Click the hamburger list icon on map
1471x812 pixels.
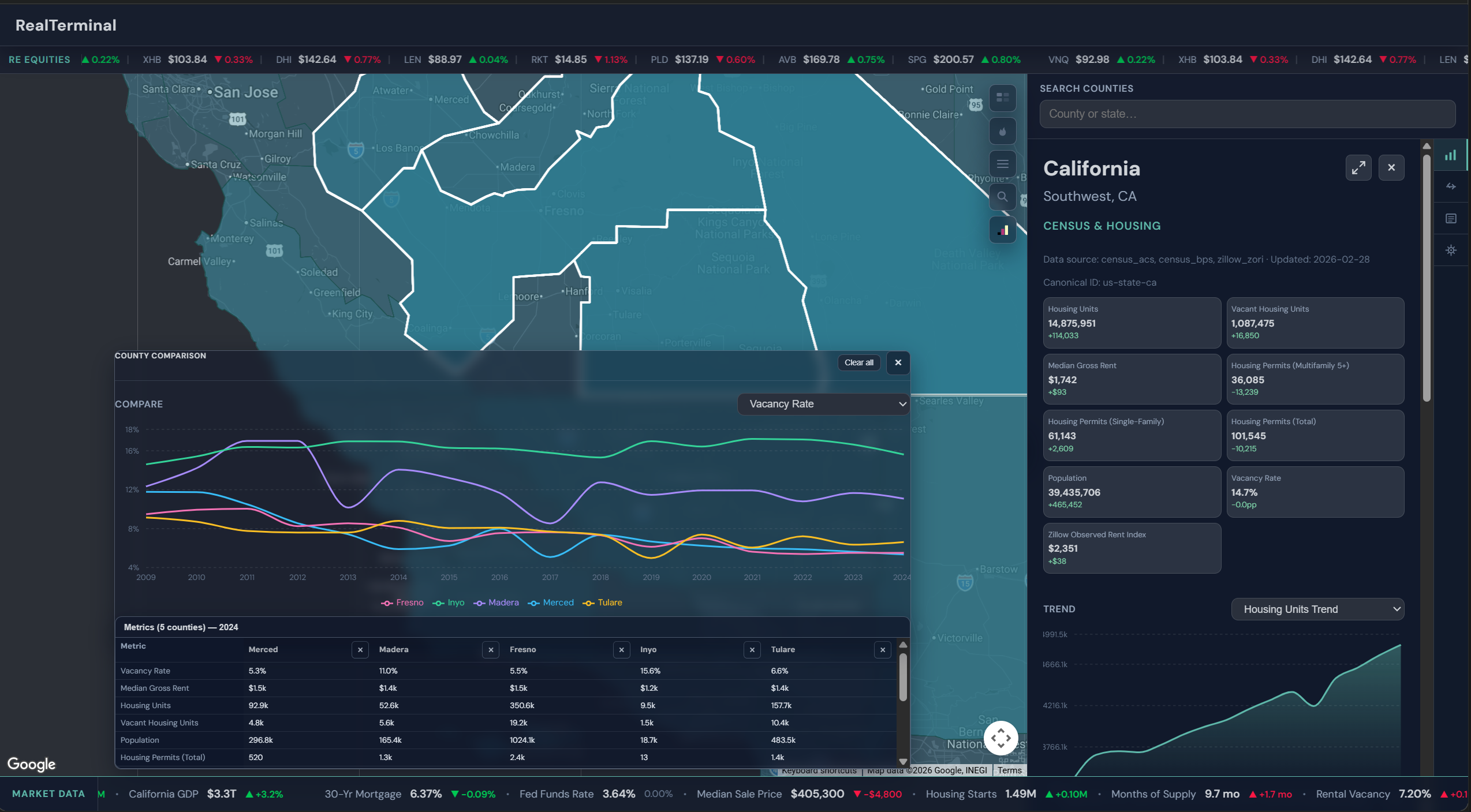point(1002,164)
